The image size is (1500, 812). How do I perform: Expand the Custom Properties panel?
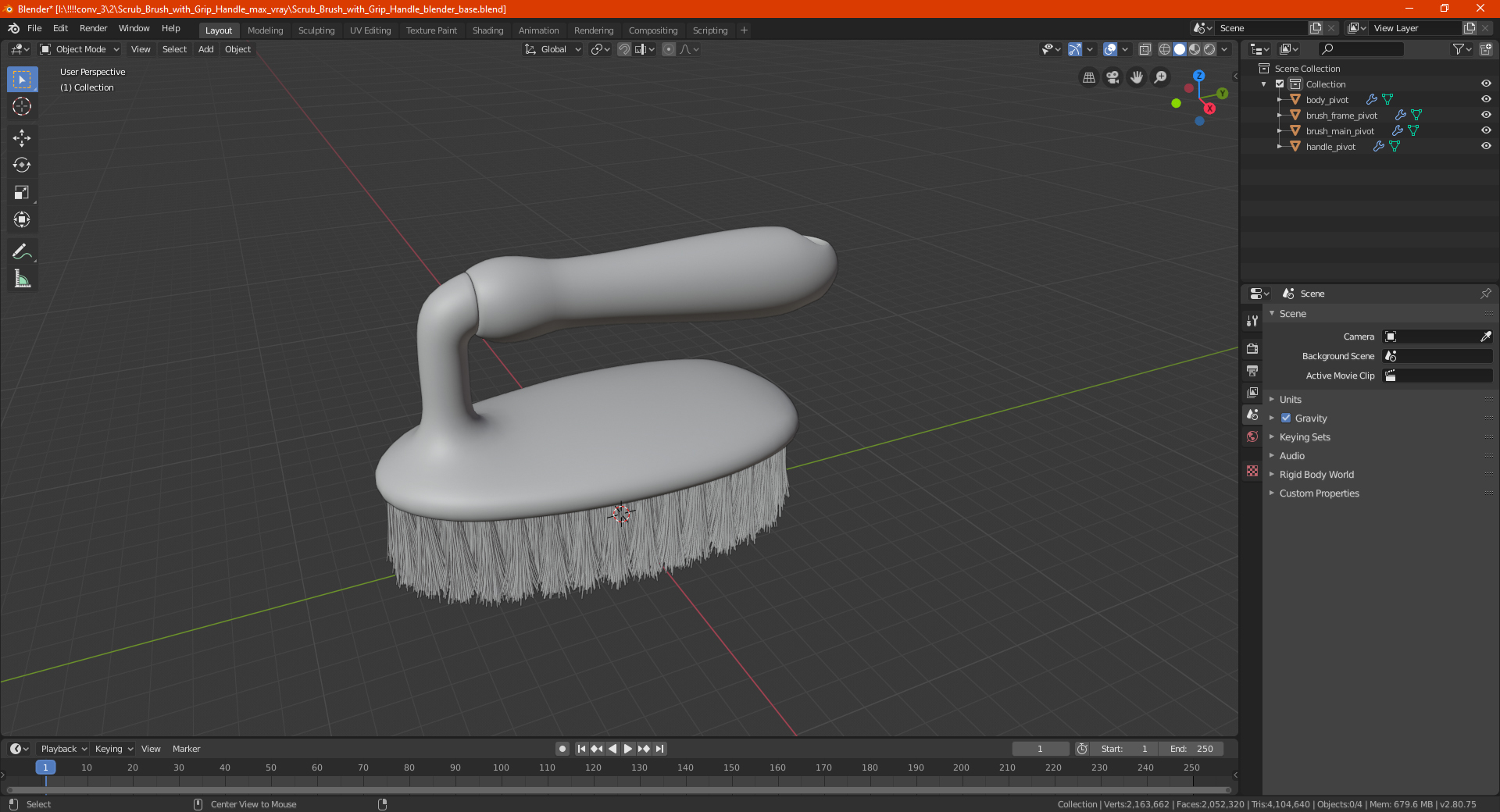pyautogui.click(x=1319, y=493)
